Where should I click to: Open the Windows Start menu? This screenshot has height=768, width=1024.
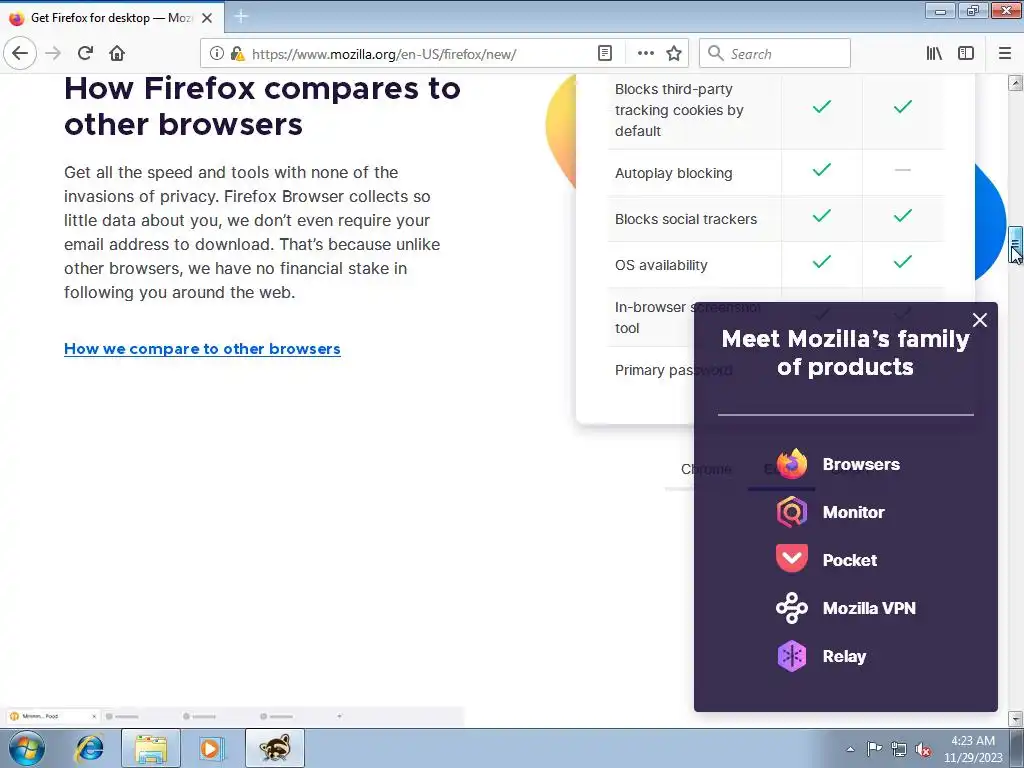pyautogui.click(x=26, y=748)
